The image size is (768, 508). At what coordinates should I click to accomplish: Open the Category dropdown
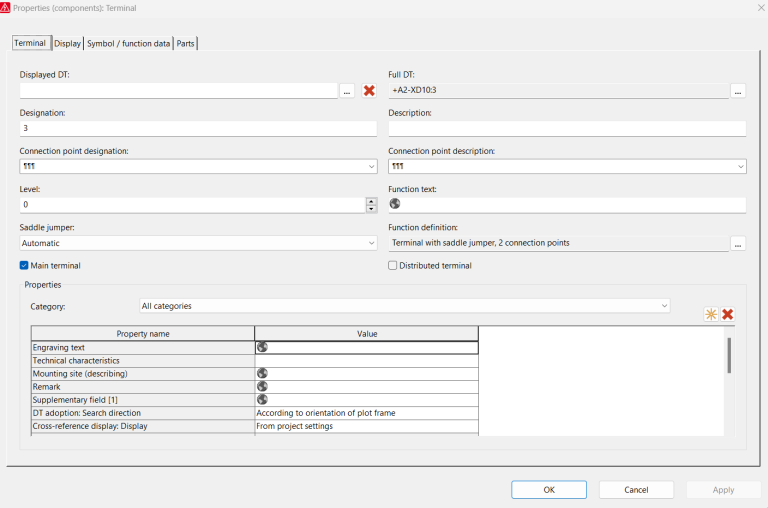664,306
